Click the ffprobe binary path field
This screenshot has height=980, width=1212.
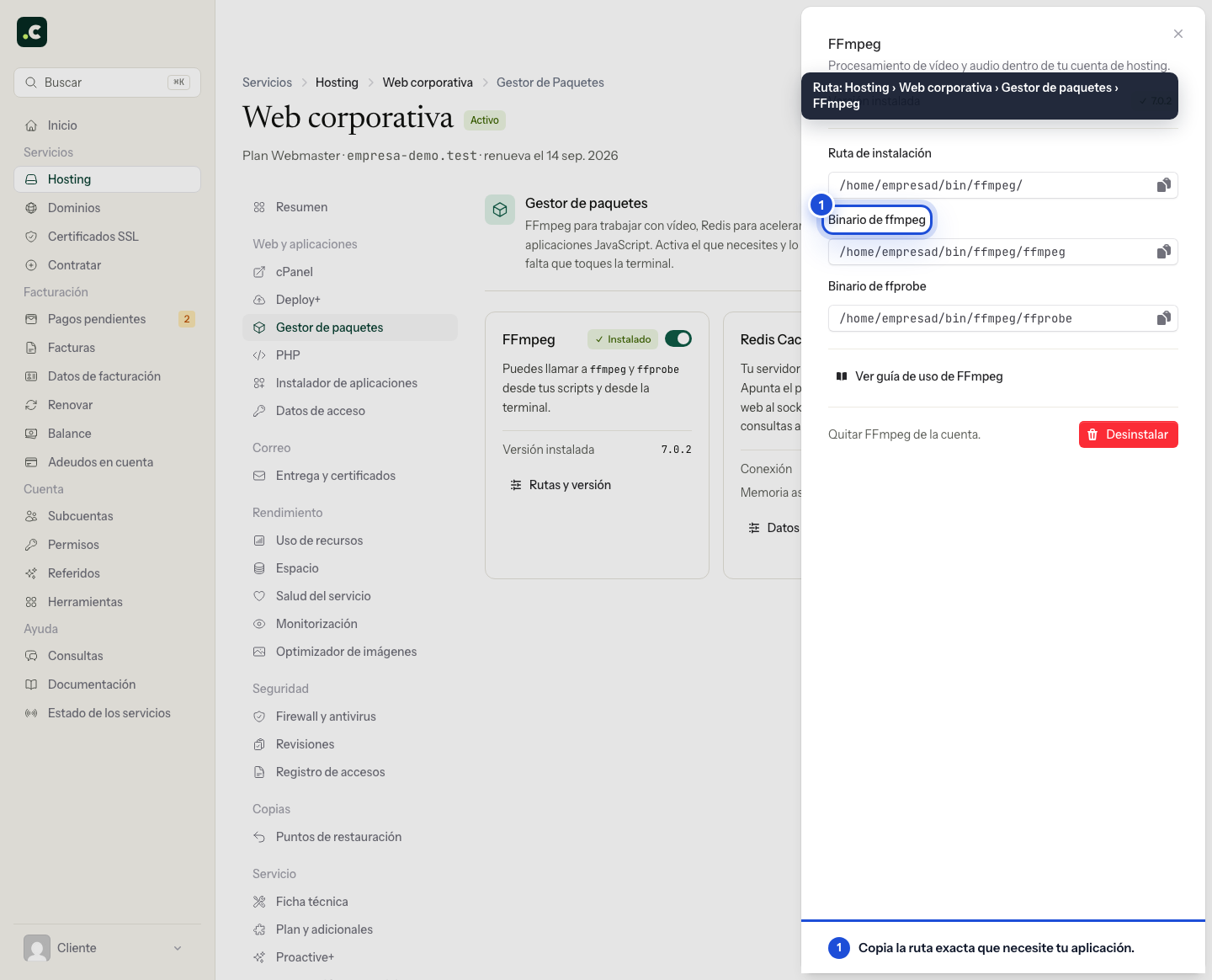pyautogui.click(x=1003, y=318)
